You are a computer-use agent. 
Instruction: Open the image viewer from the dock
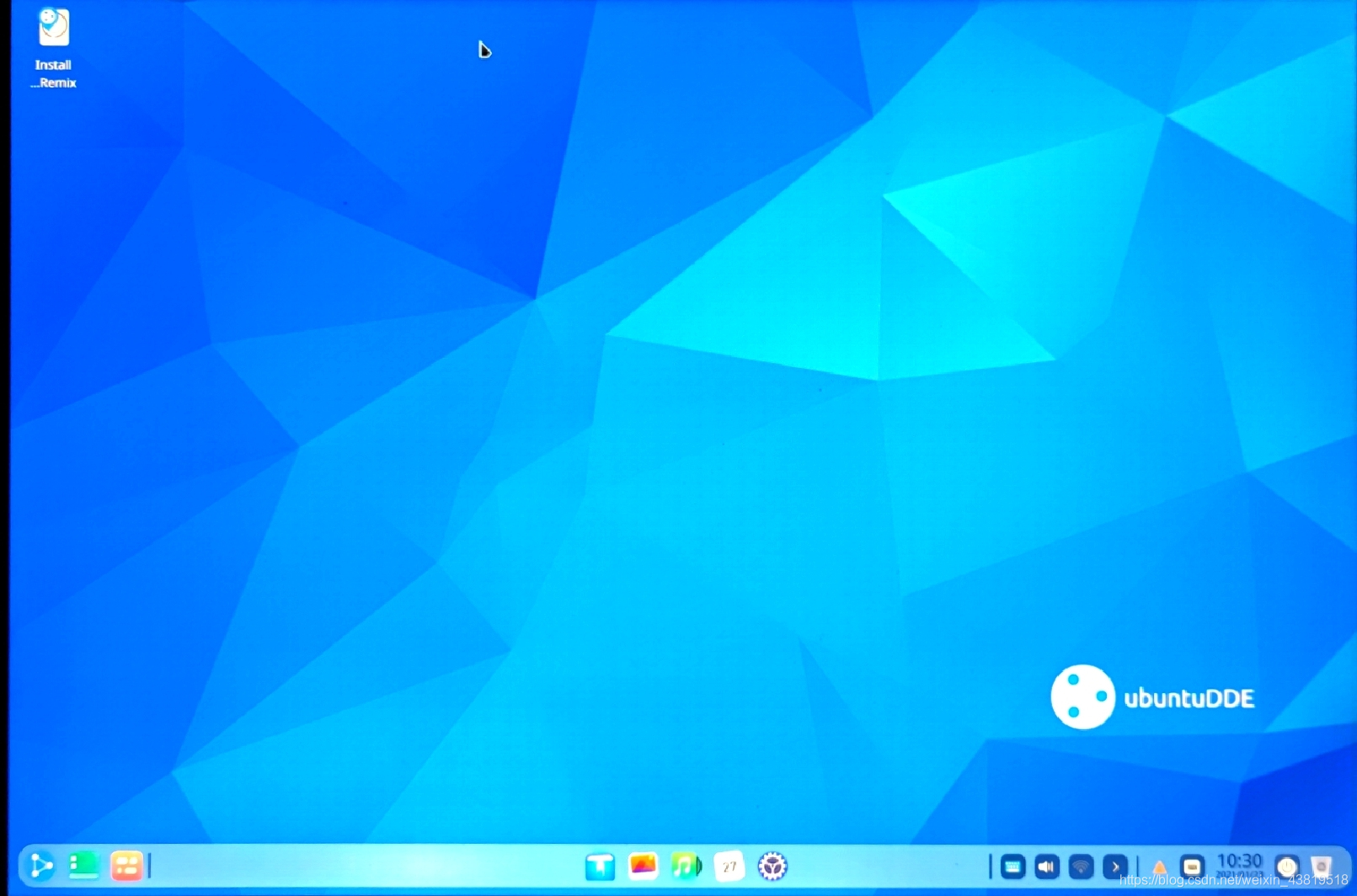(643, 866)
